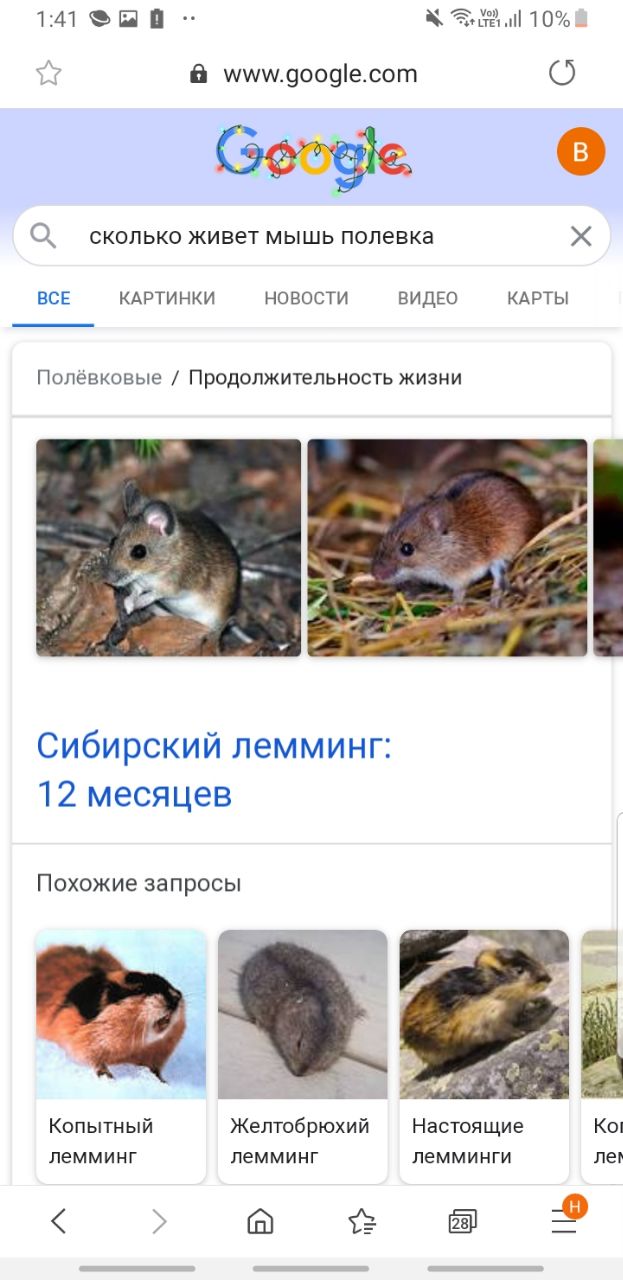Follow the Полёвковые breadcrumb link
623x1280 pixels.
click(99, 377)
